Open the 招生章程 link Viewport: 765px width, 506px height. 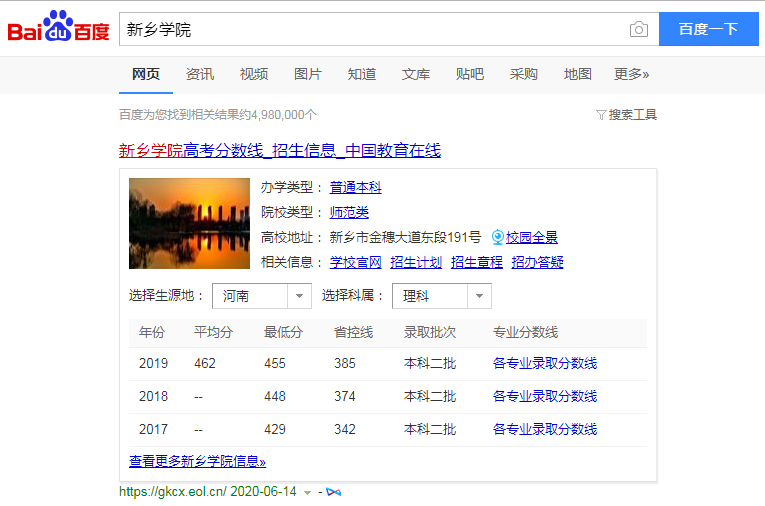pos(477,262)
